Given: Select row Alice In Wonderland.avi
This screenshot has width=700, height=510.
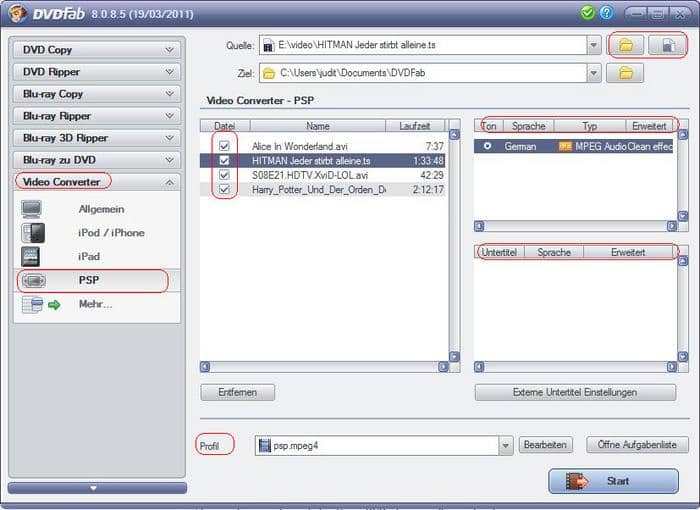Looking at the screenshot, I should pos(322,146).
